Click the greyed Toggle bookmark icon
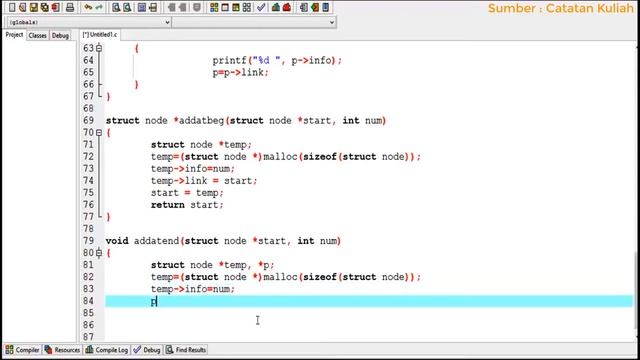This screenshot has width=640, height=360. (197, 7)
